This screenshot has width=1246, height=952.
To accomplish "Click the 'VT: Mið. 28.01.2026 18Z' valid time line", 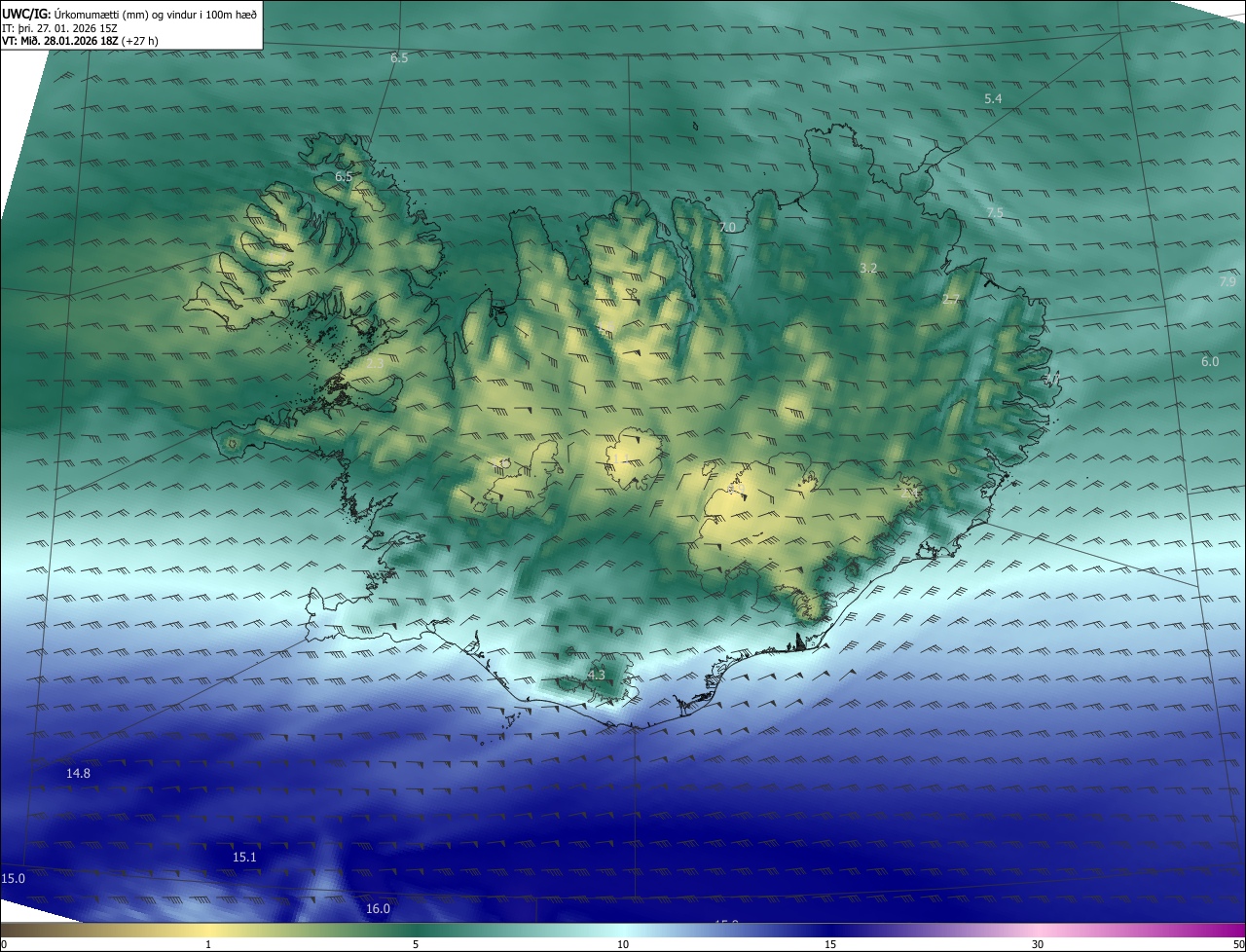I will click(81, 42).
